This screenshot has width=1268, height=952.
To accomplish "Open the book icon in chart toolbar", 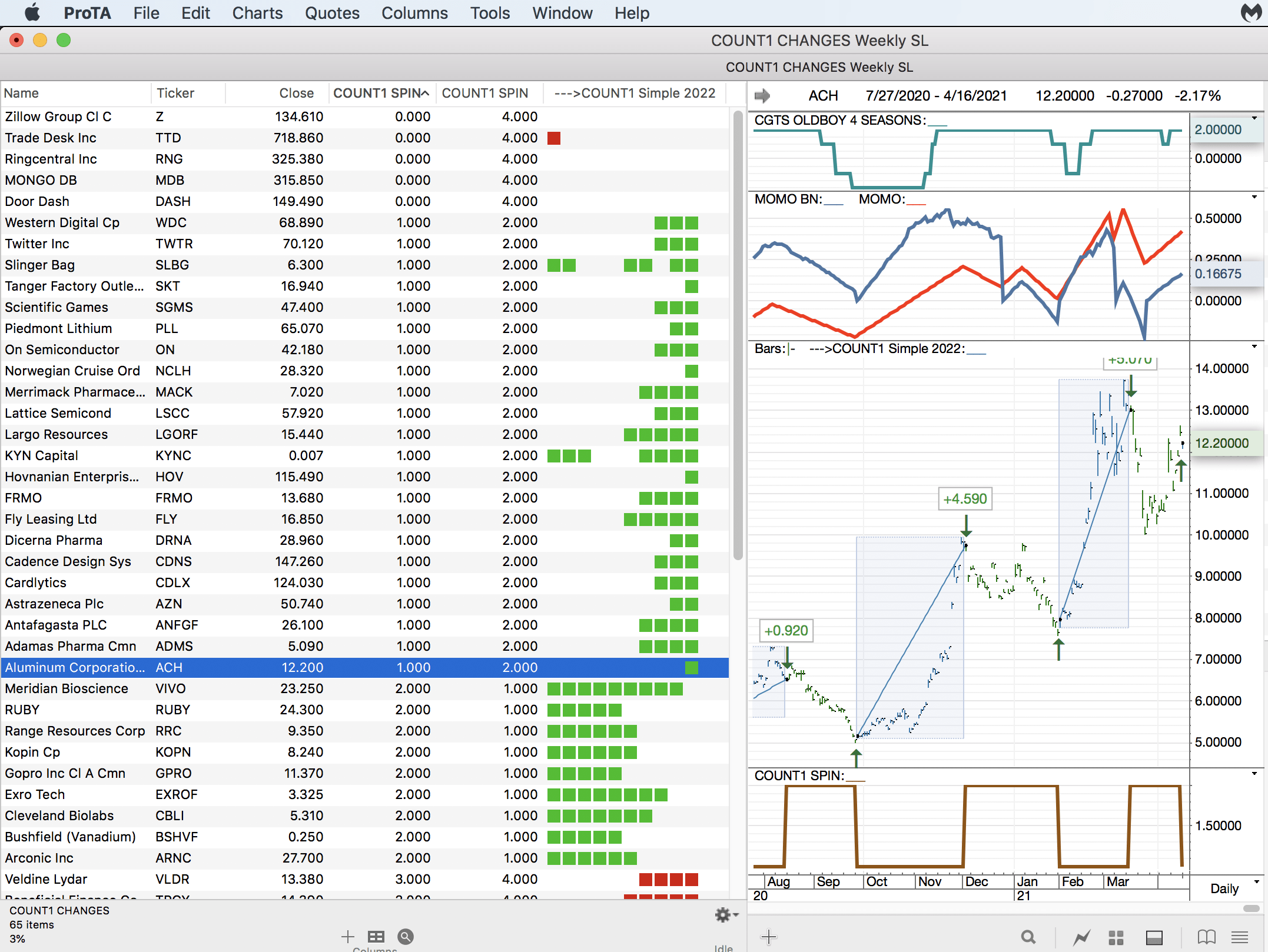I will pyautogui.click(x=1206, y=937).
